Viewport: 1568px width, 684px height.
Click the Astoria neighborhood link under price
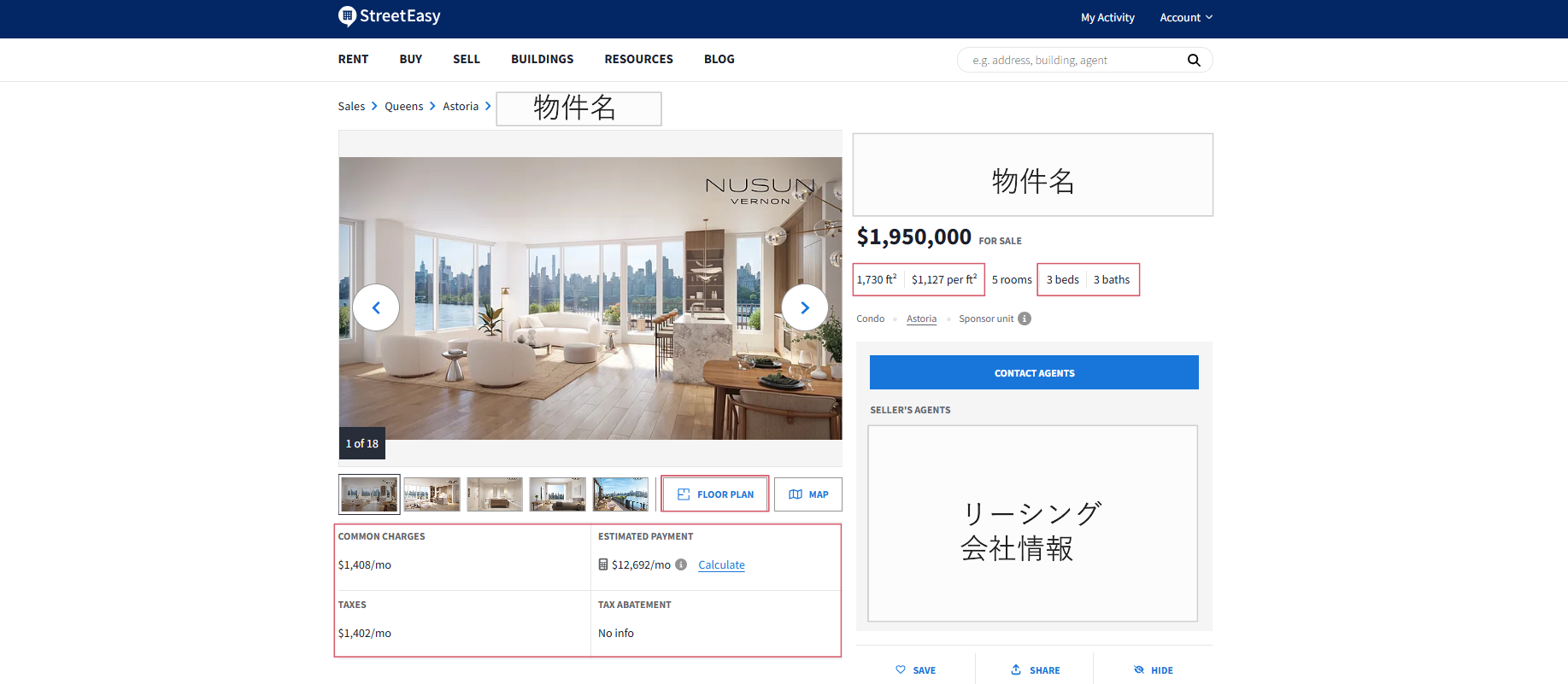click(921, 319)
